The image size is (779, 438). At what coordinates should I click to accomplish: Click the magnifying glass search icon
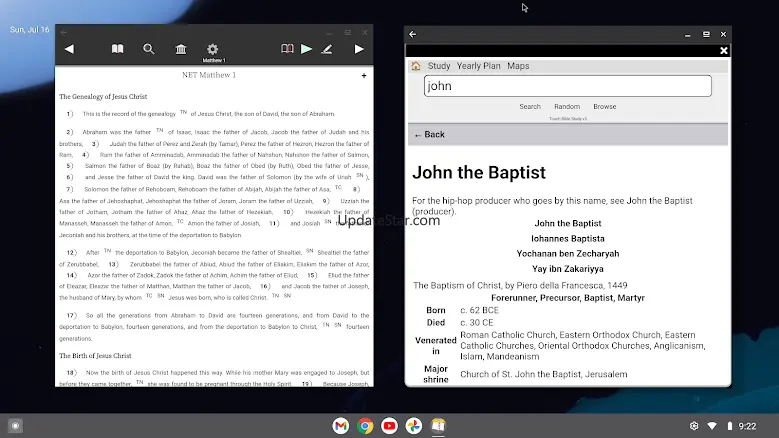(149, 49)
